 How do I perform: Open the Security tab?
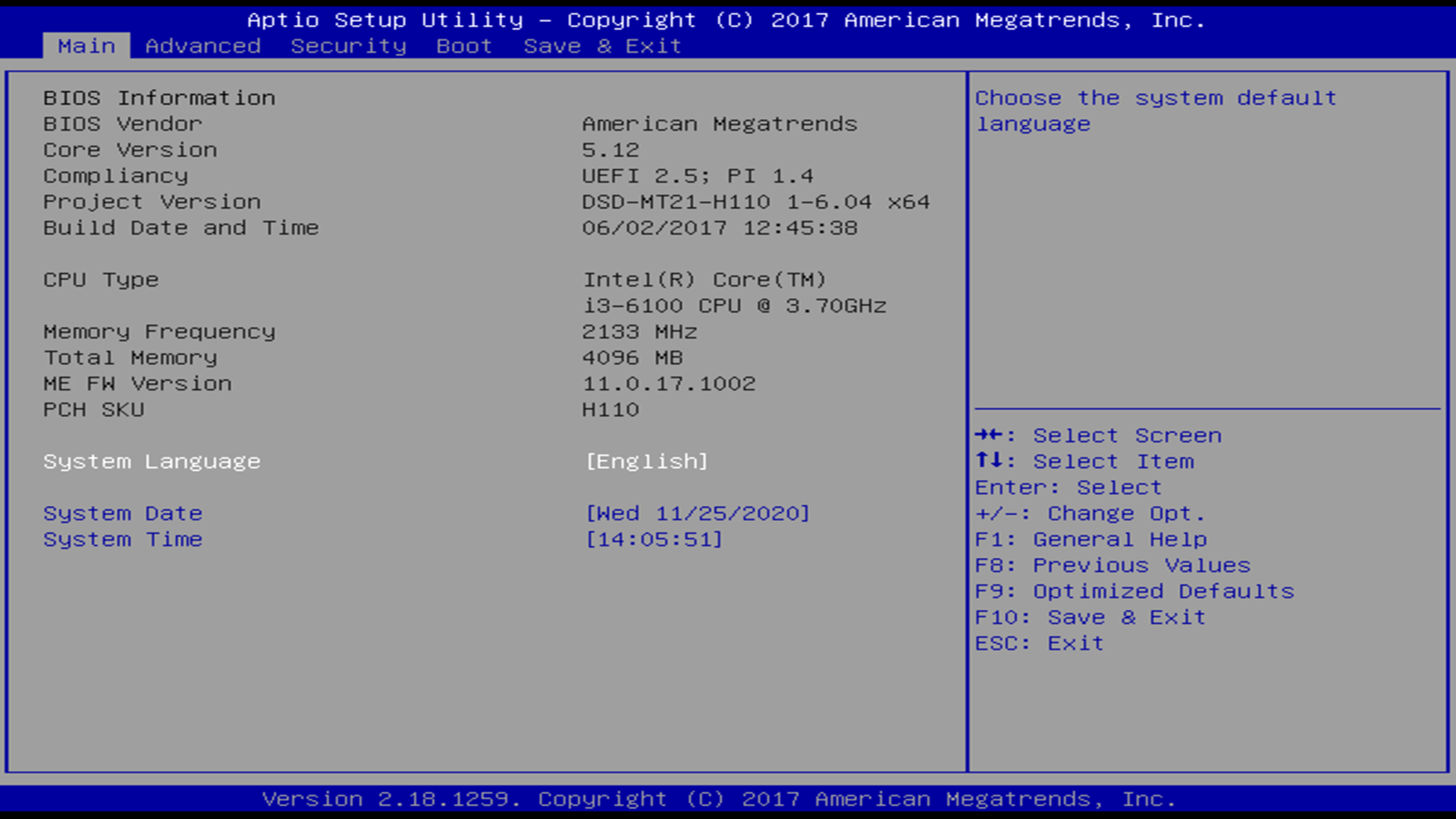pyautogui.click(x=349, y=46)
